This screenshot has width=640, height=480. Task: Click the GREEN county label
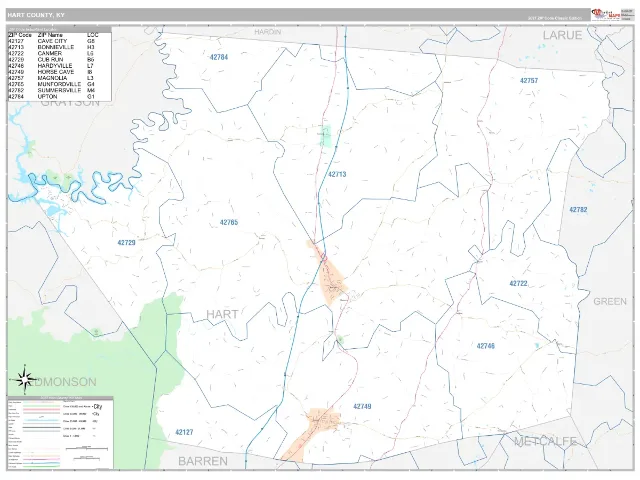coord(610,302)
